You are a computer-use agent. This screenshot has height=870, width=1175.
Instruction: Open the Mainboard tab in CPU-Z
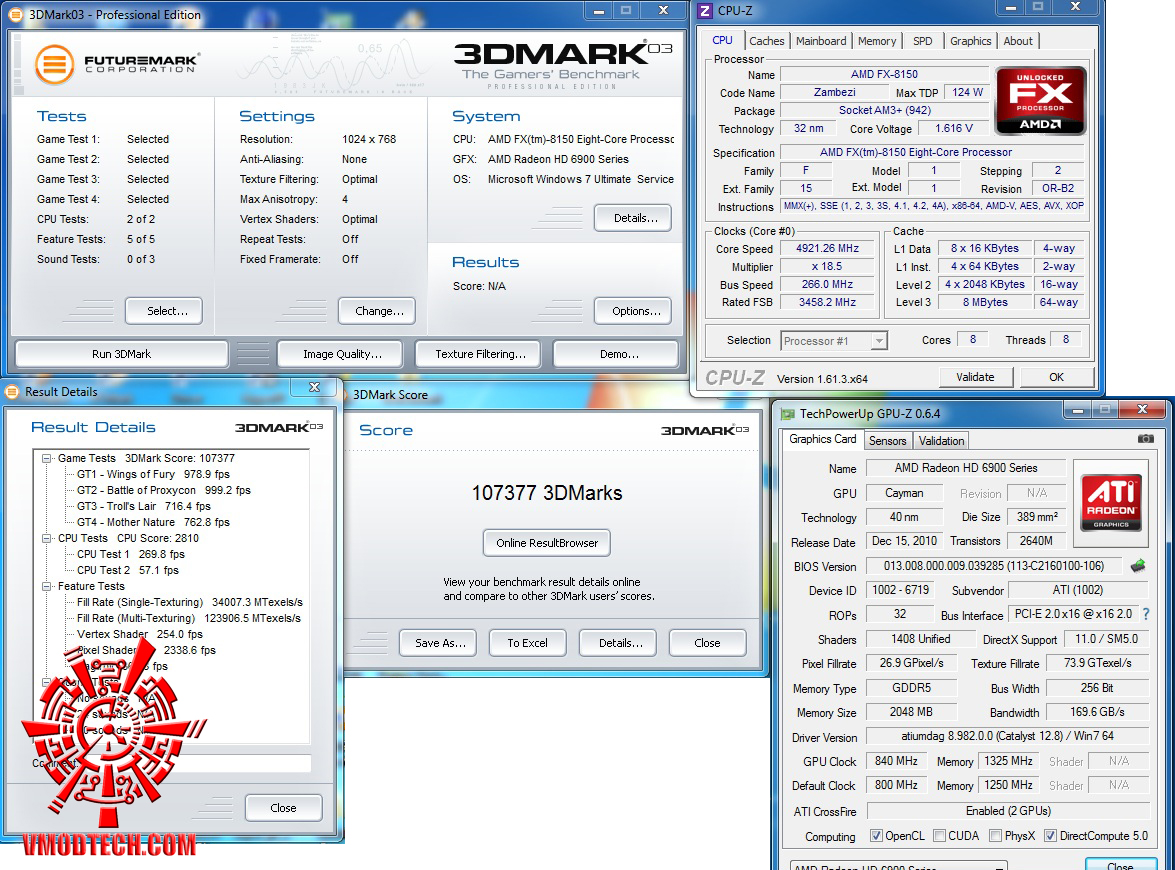(x=821, y=41)
